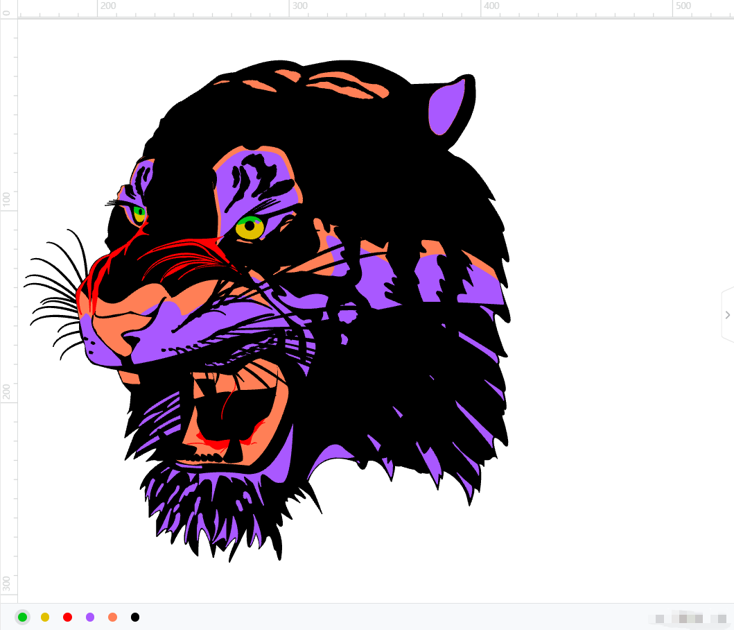Screen dimensions: 734x630
Task: Choose the purple color swatch
Action: click(x=90, y=617)
